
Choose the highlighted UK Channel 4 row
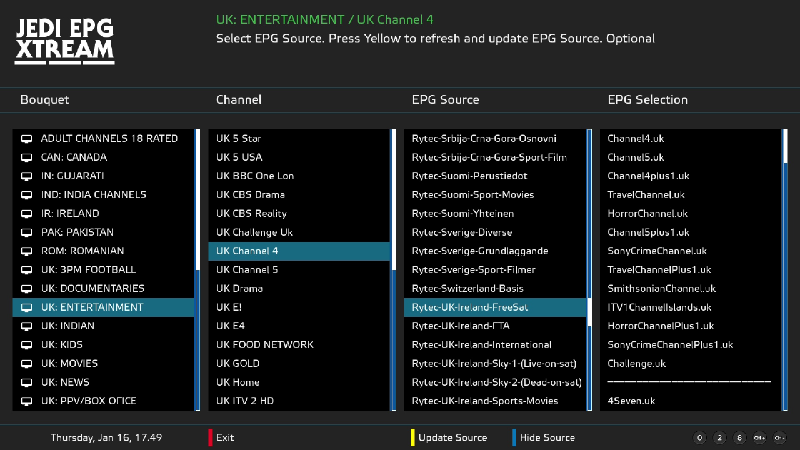coord(299,251)
